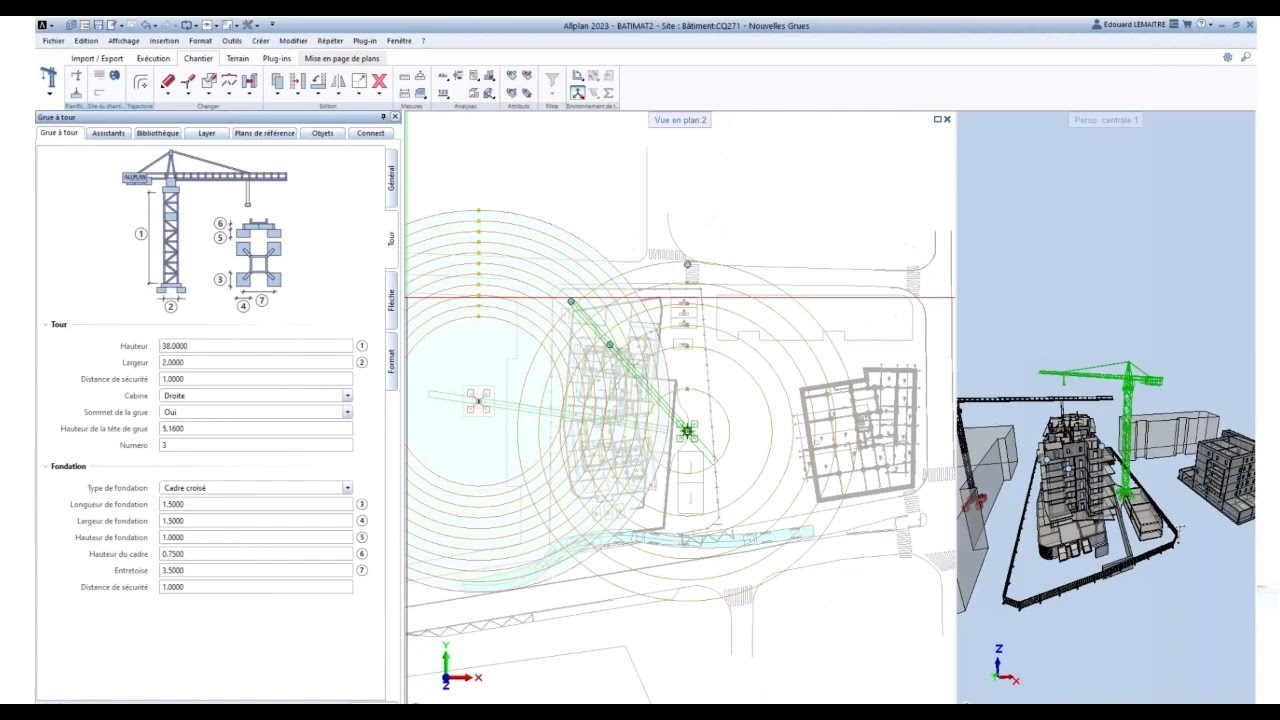This screenshot has height=720, width=1280.
Task: Open the Cabine dropdown set to Droite
Action: coord(347,395)
